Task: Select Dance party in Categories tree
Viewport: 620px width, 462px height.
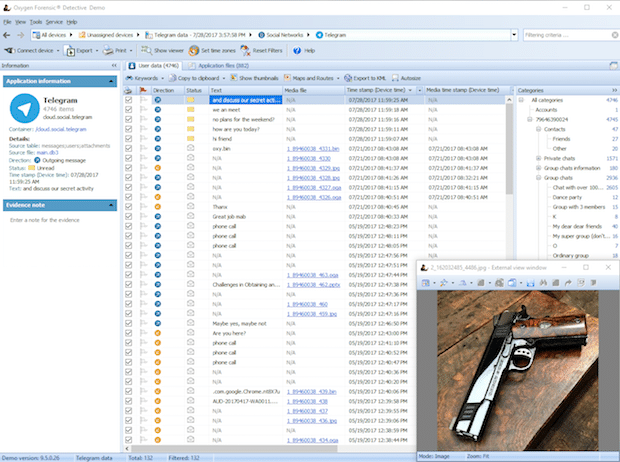Action: 567,197
